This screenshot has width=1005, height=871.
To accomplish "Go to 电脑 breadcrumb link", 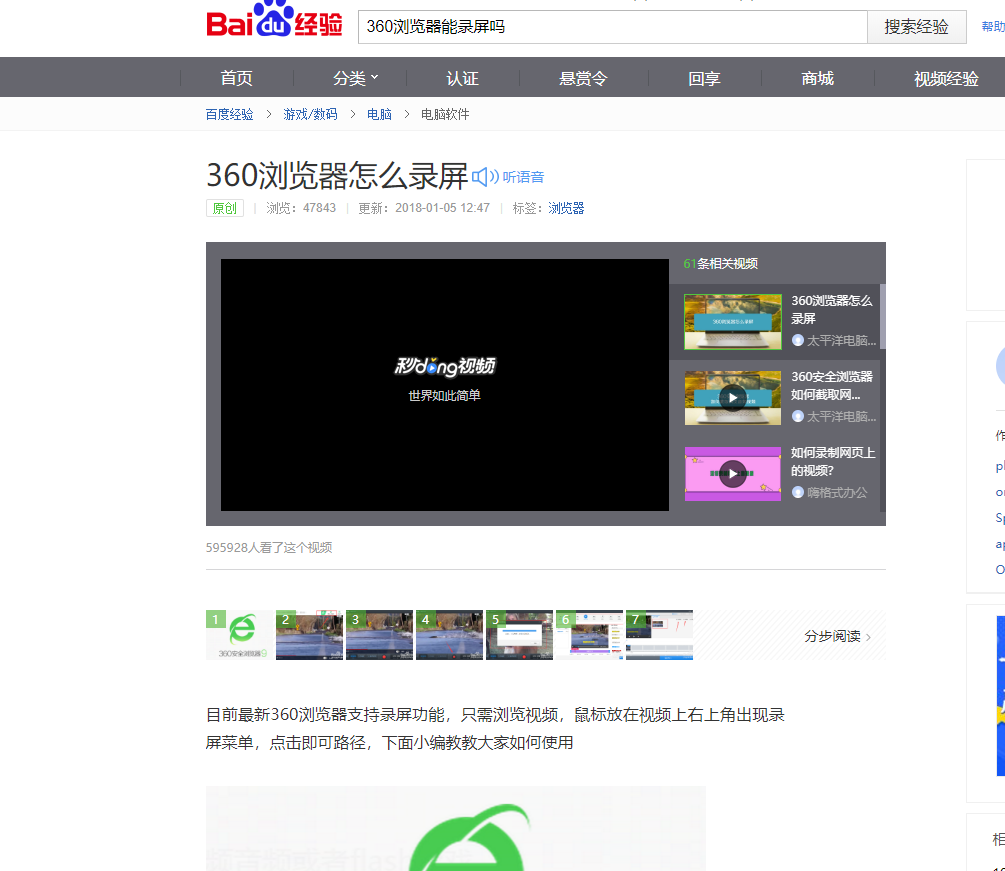I will (x=379, y=114).
